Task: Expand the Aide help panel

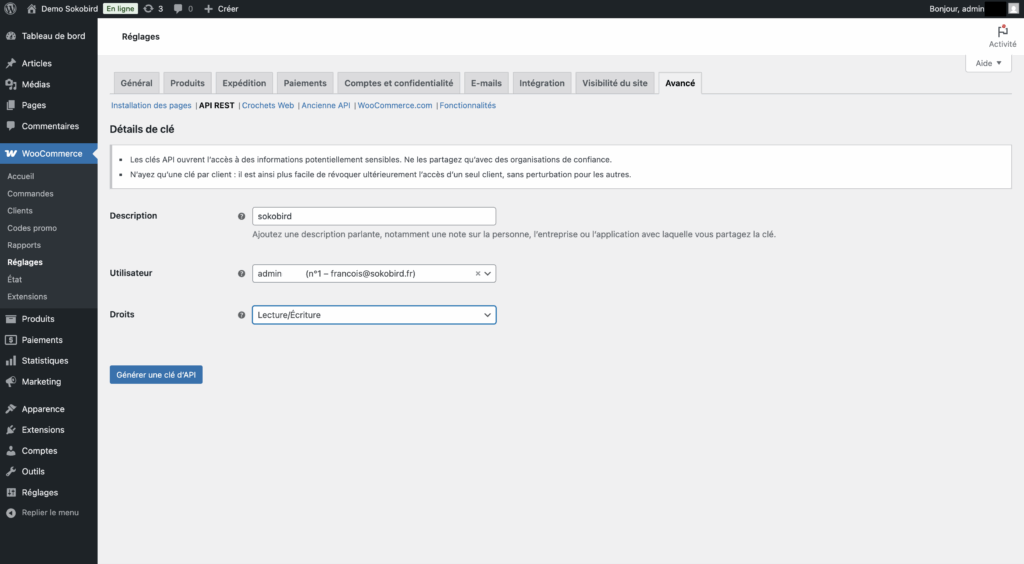Action: click(988, 63)
